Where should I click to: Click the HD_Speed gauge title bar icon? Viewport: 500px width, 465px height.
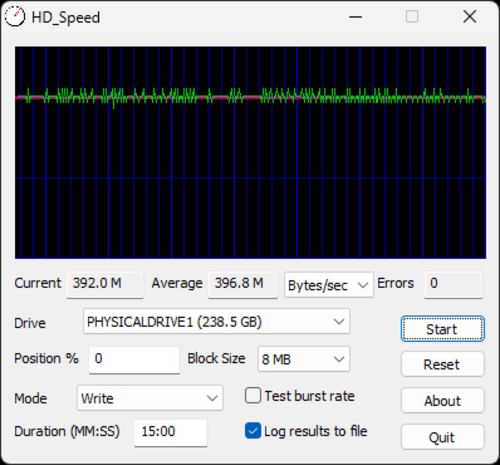point(15,17)
